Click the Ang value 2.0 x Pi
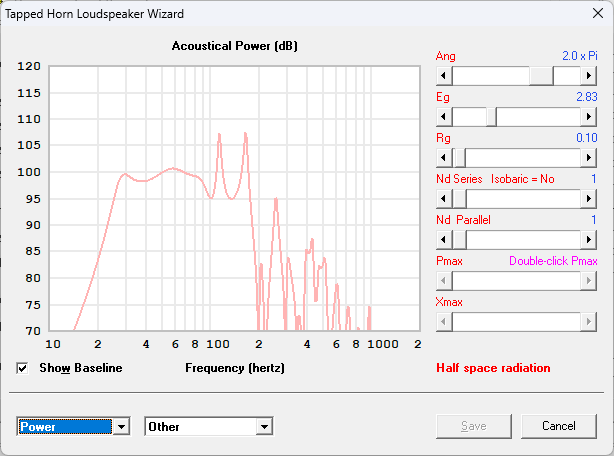 tap(580, 56)
